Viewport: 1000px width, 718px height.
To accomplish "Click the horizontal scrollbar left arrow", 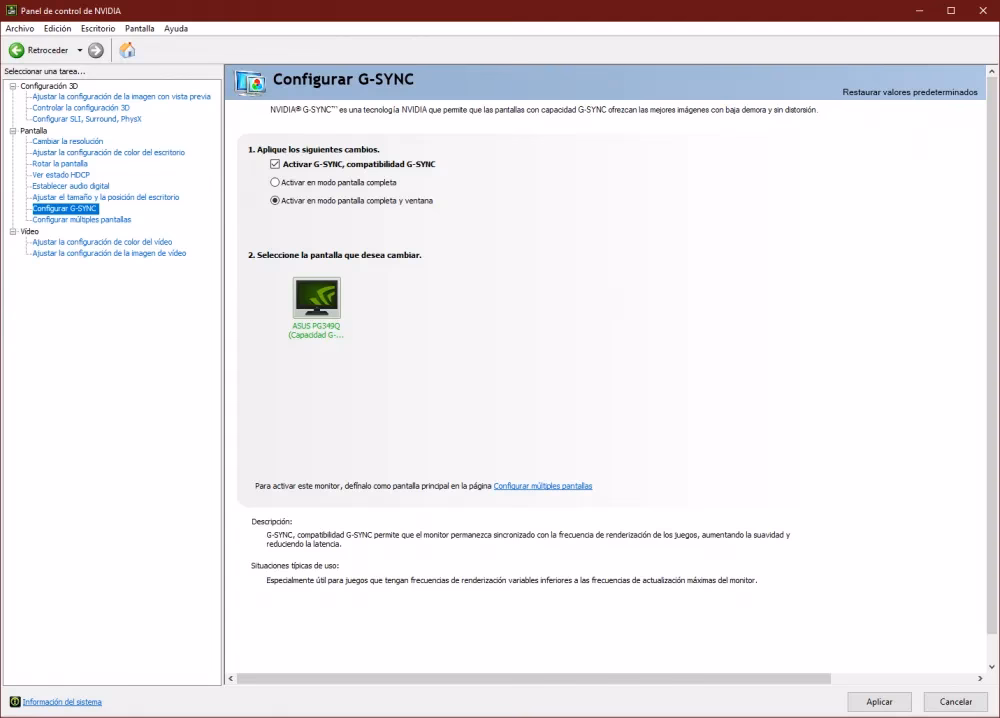I will 231,678.
